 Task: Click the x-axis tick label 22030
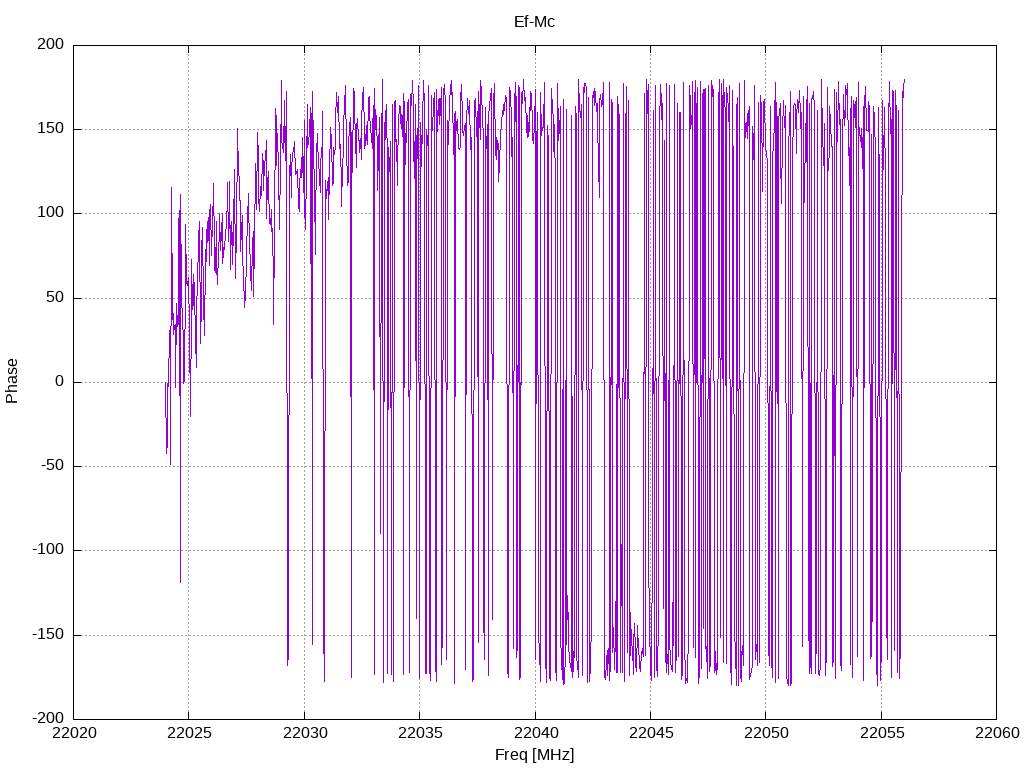point(304,733)
